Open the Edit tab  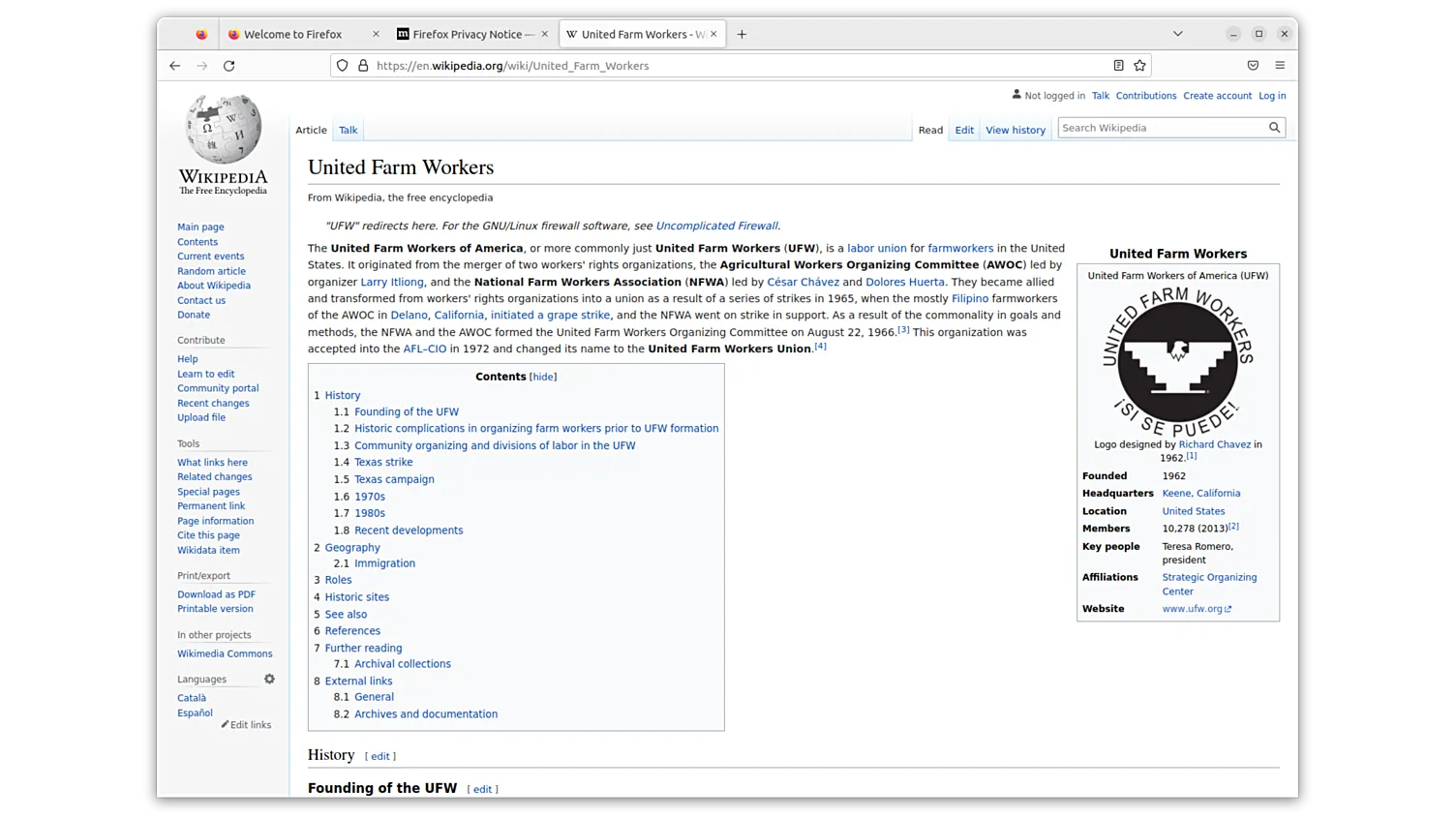964,130
